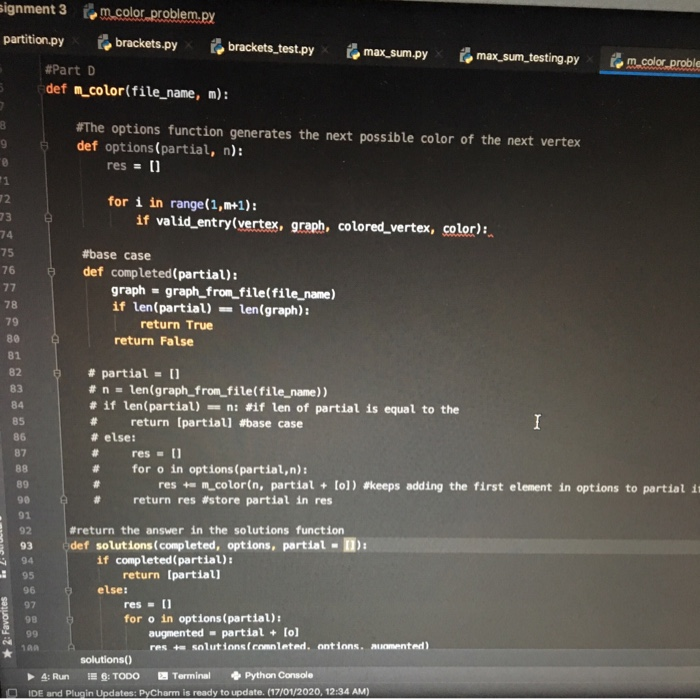Screen dimensions: 700x699
Task: Click the 'return False' statement
Action: [x=154, y=341]
